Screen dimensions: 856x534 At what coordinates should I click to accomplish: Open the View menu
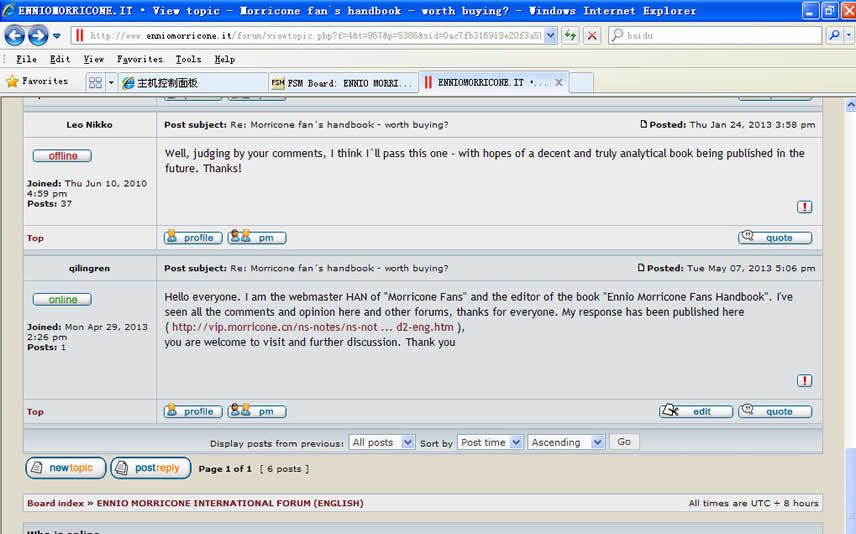point(93,59)
